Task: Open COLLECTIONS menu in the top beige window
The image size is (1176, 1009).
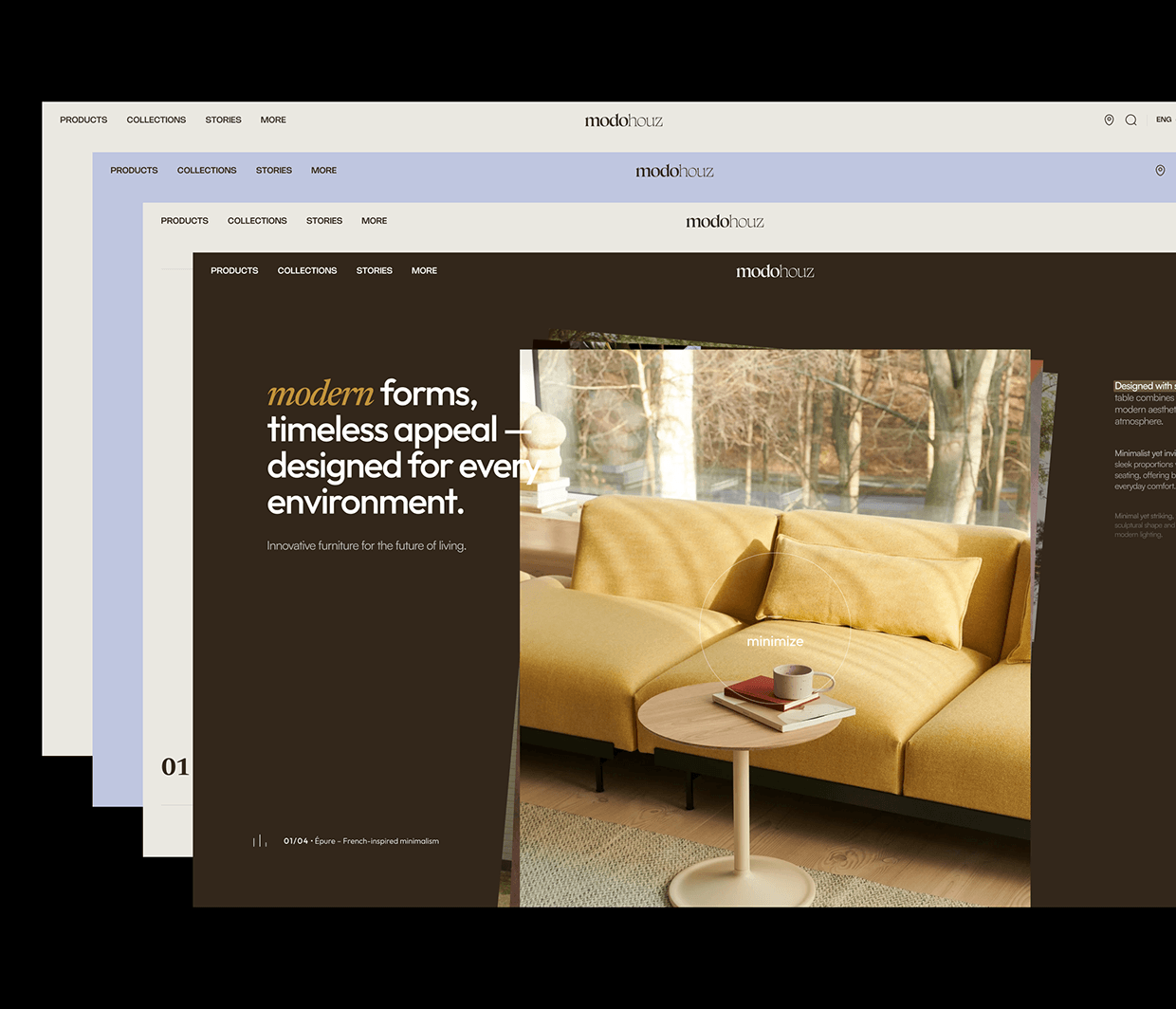Action: 156,119
